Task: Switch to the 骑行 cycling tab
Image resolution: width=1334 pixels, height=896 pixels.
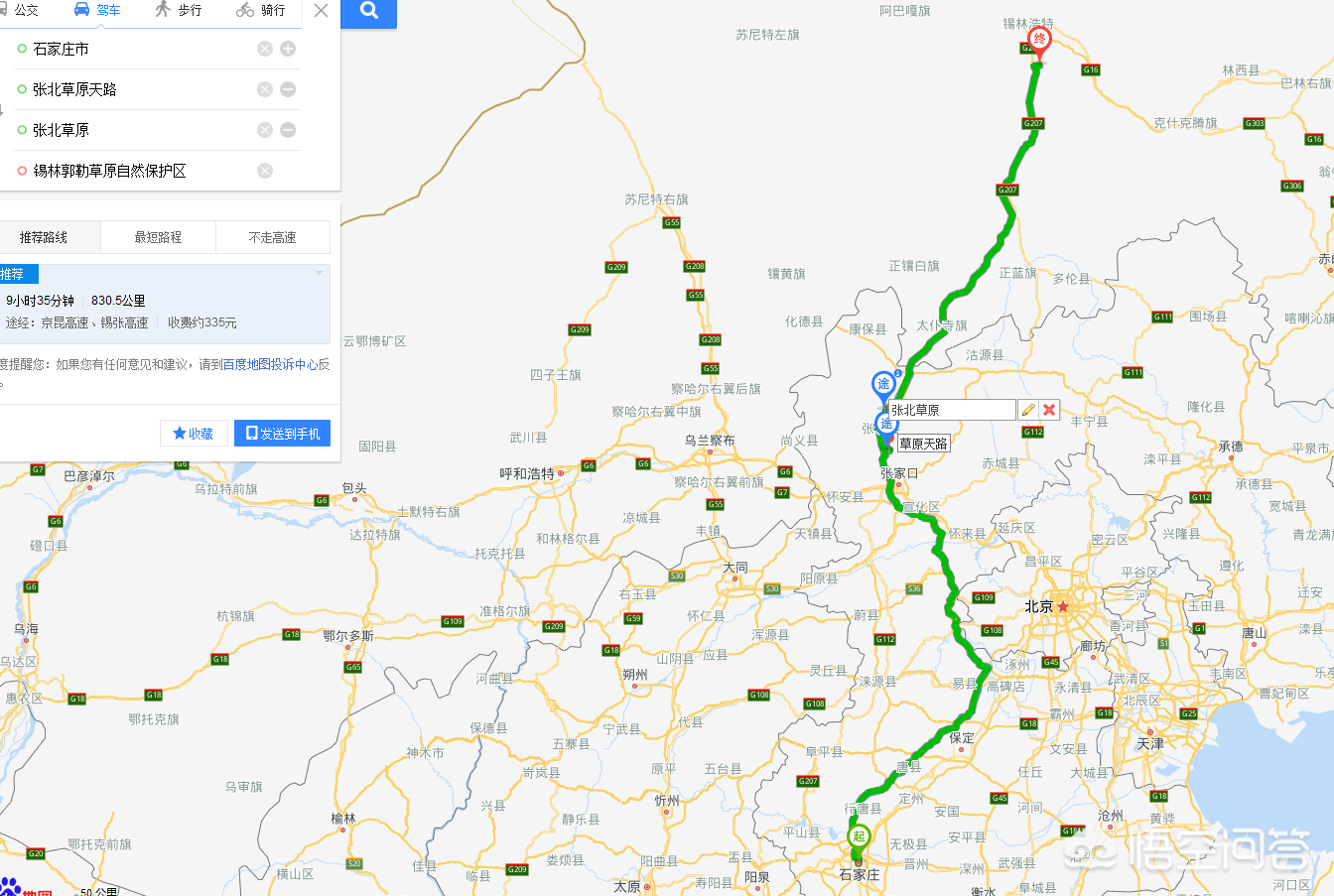Action: [260, 10]
